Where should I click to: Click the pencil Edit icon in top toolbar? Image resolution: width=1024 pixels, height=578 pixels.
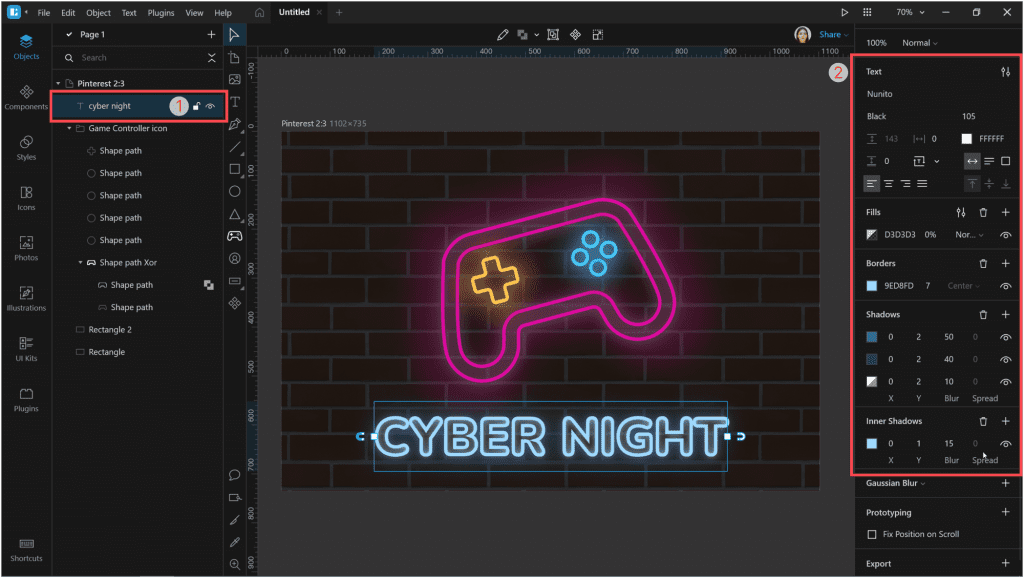(502, 35)
